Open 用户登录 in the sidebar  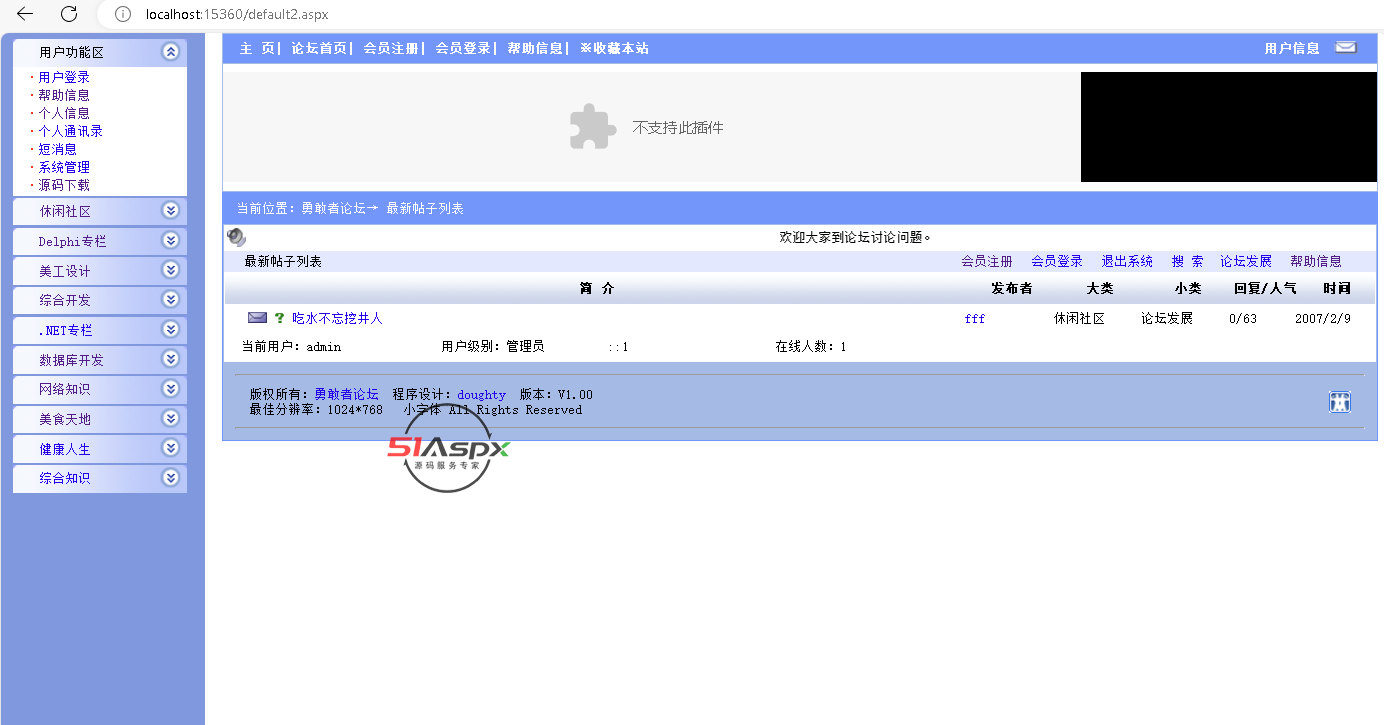(64, 77)
